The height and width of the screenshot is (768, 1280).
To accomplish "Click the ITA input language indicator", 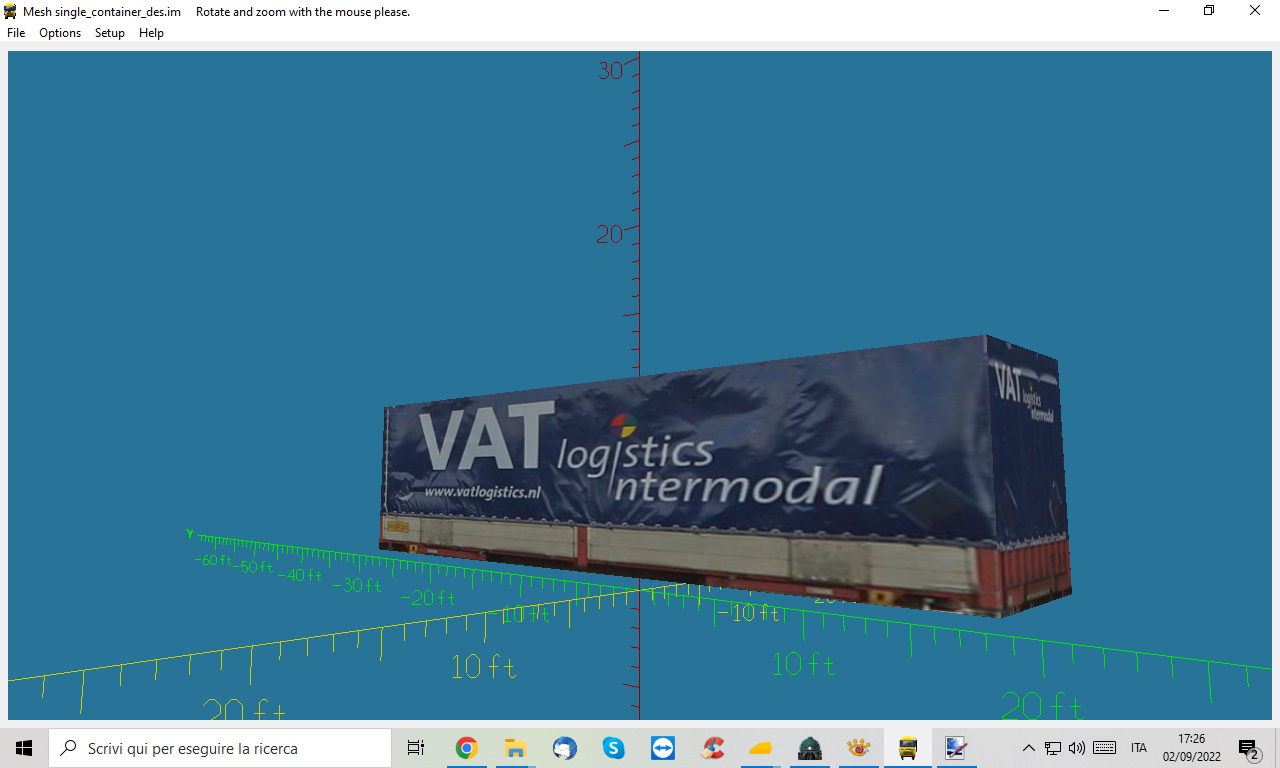I will 1139,748.
